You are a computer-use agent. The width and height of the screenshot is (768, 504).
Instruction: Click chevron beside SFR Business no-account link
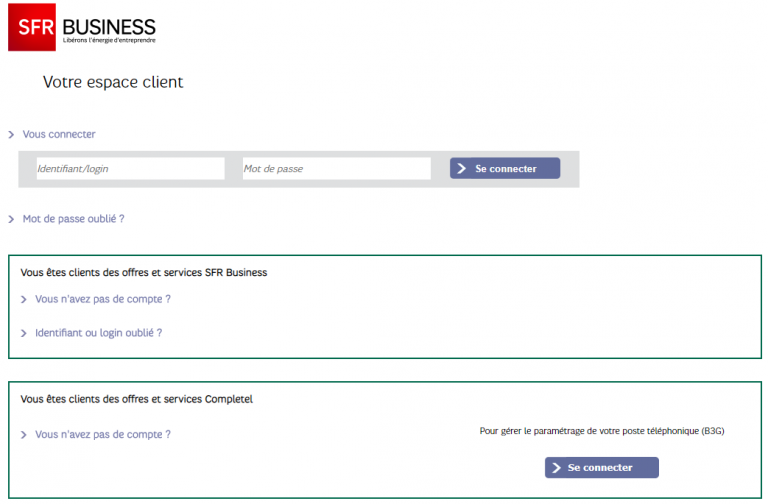(x=24, y=299)
